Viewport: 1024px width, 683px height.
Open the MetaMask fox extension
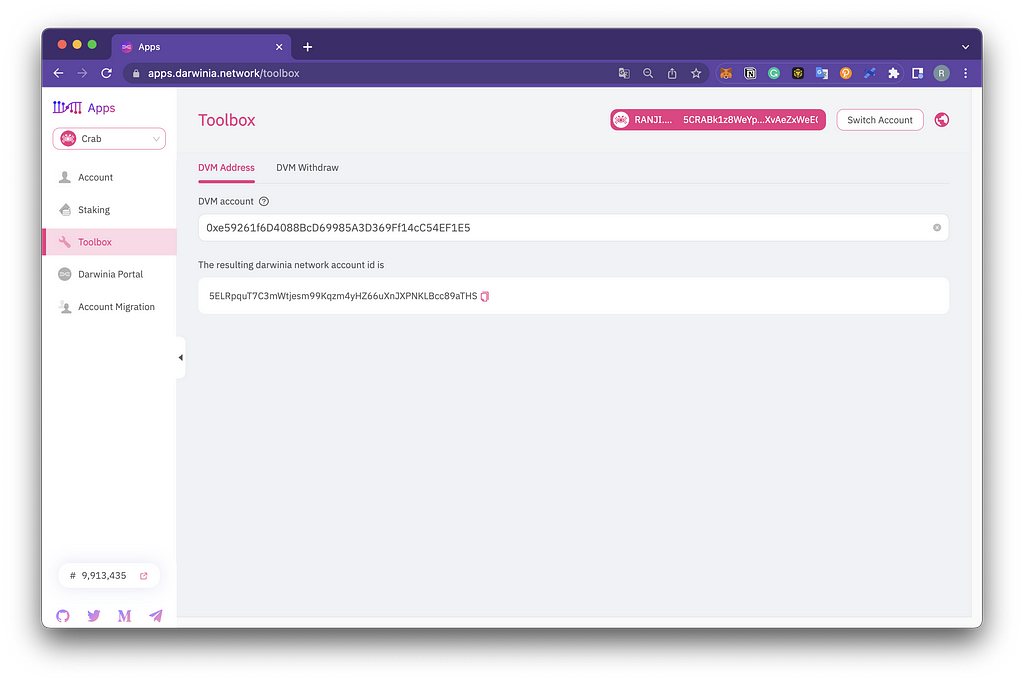(726, 73)
